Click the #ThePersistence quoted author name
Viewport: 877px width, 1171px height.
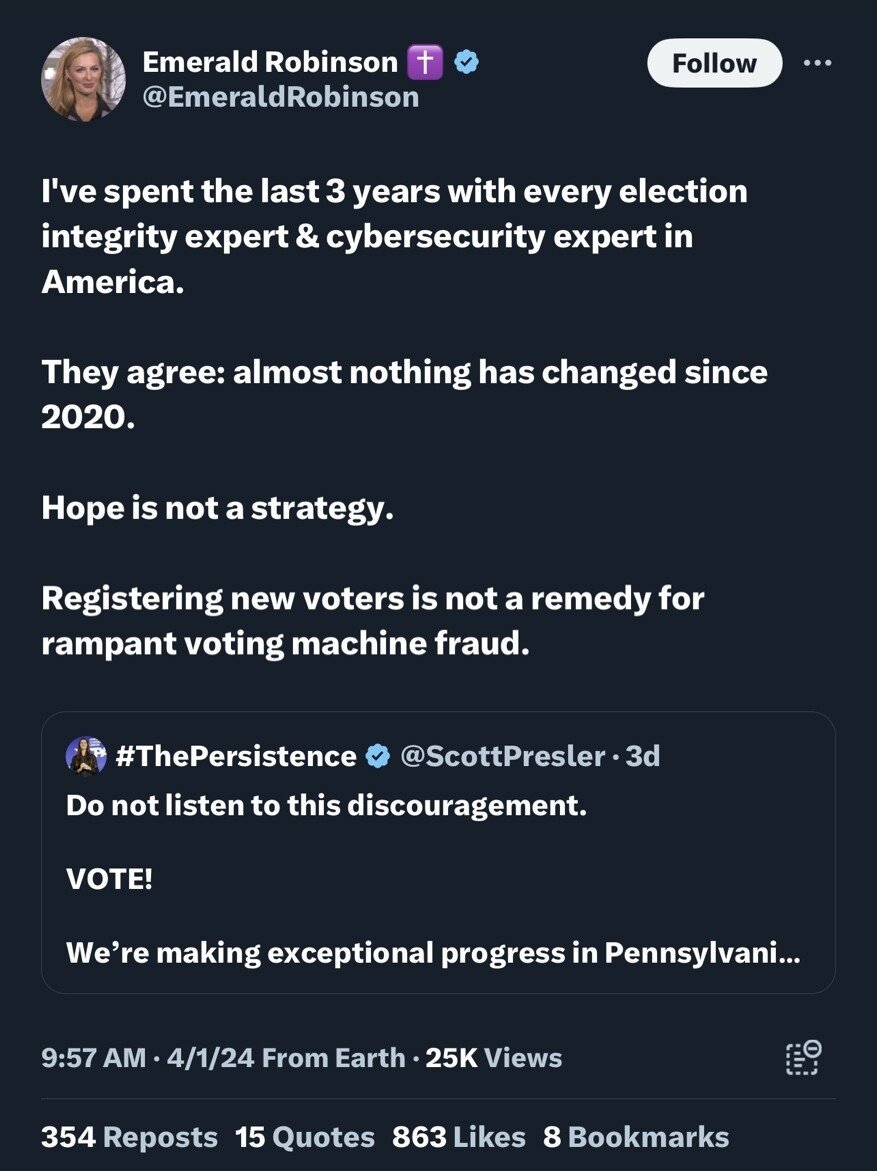[236, 756]
